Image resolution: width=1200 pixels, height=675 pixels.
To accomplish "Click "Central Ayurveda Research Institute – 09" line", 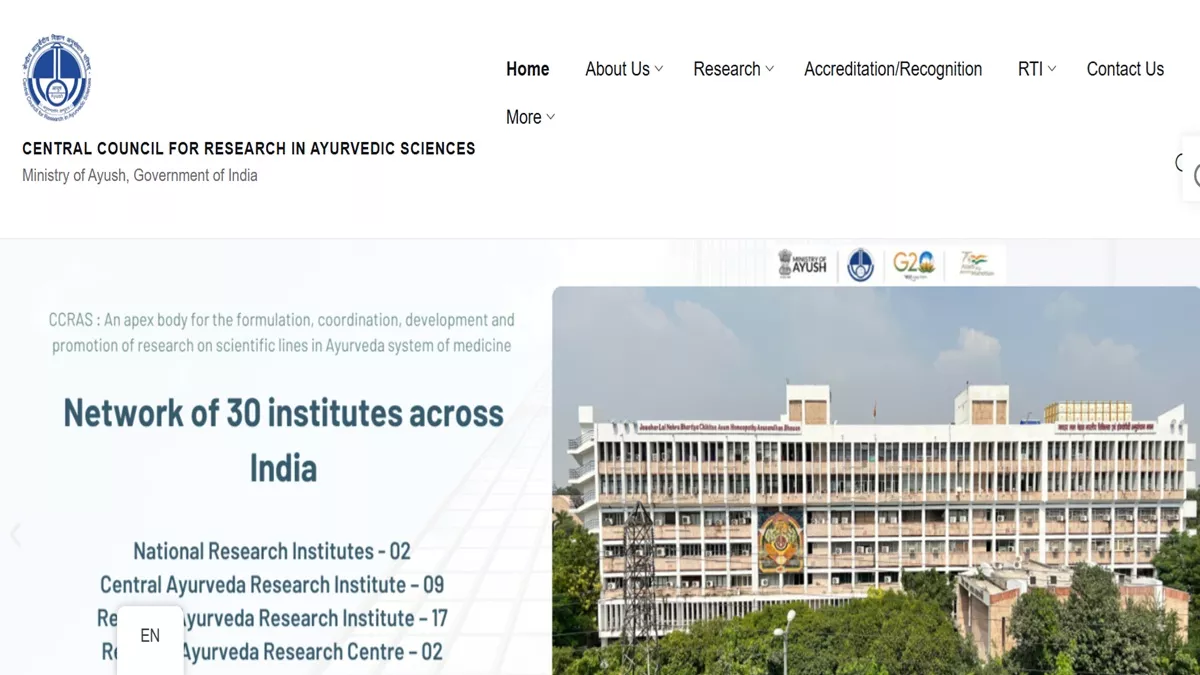I will [x=272, y=585].
